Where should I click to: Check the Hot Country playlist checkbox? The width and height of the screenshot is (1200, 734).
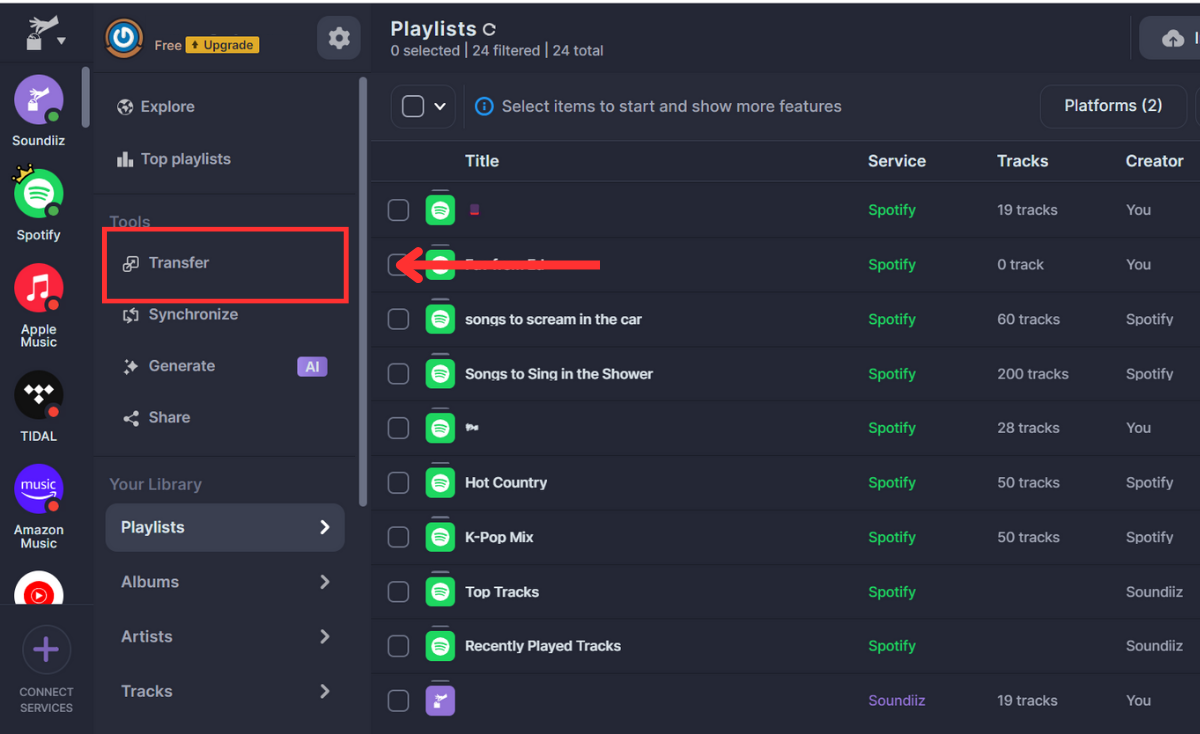(398, 483)
